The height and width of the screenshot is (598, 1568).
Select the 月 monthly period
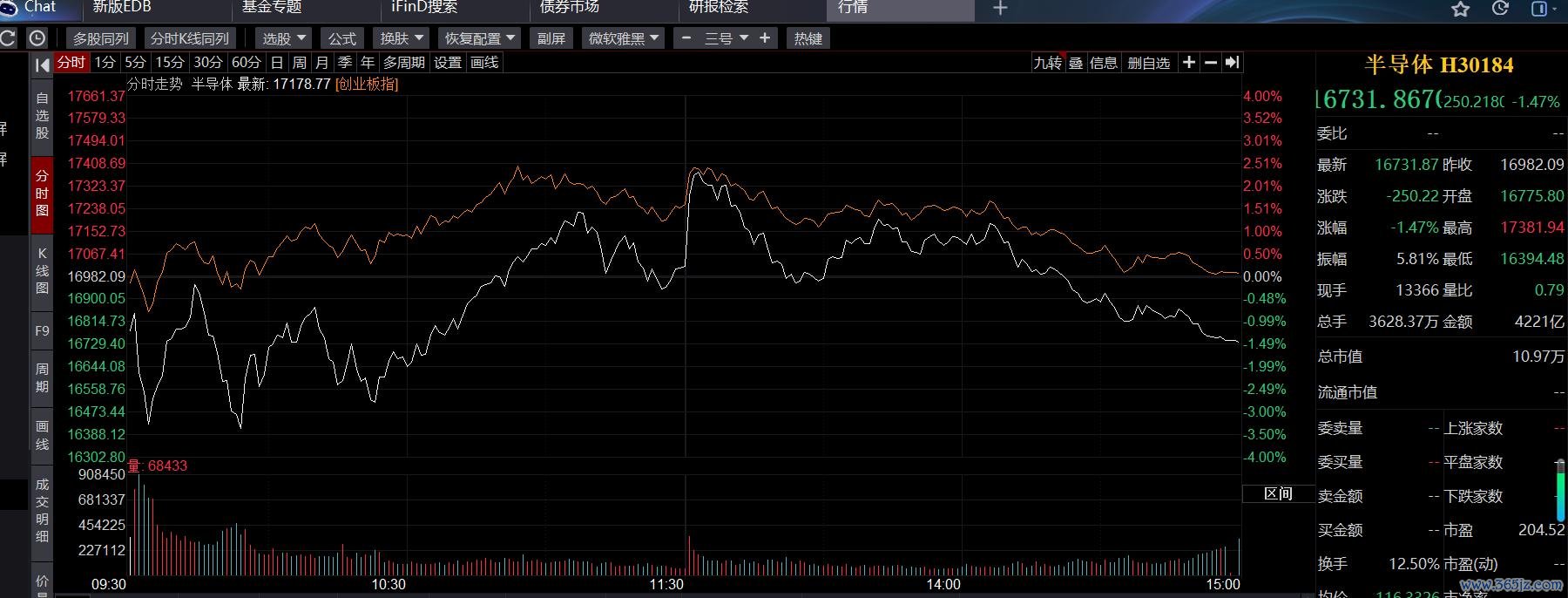pyautogui.click(x=322, y=63)
